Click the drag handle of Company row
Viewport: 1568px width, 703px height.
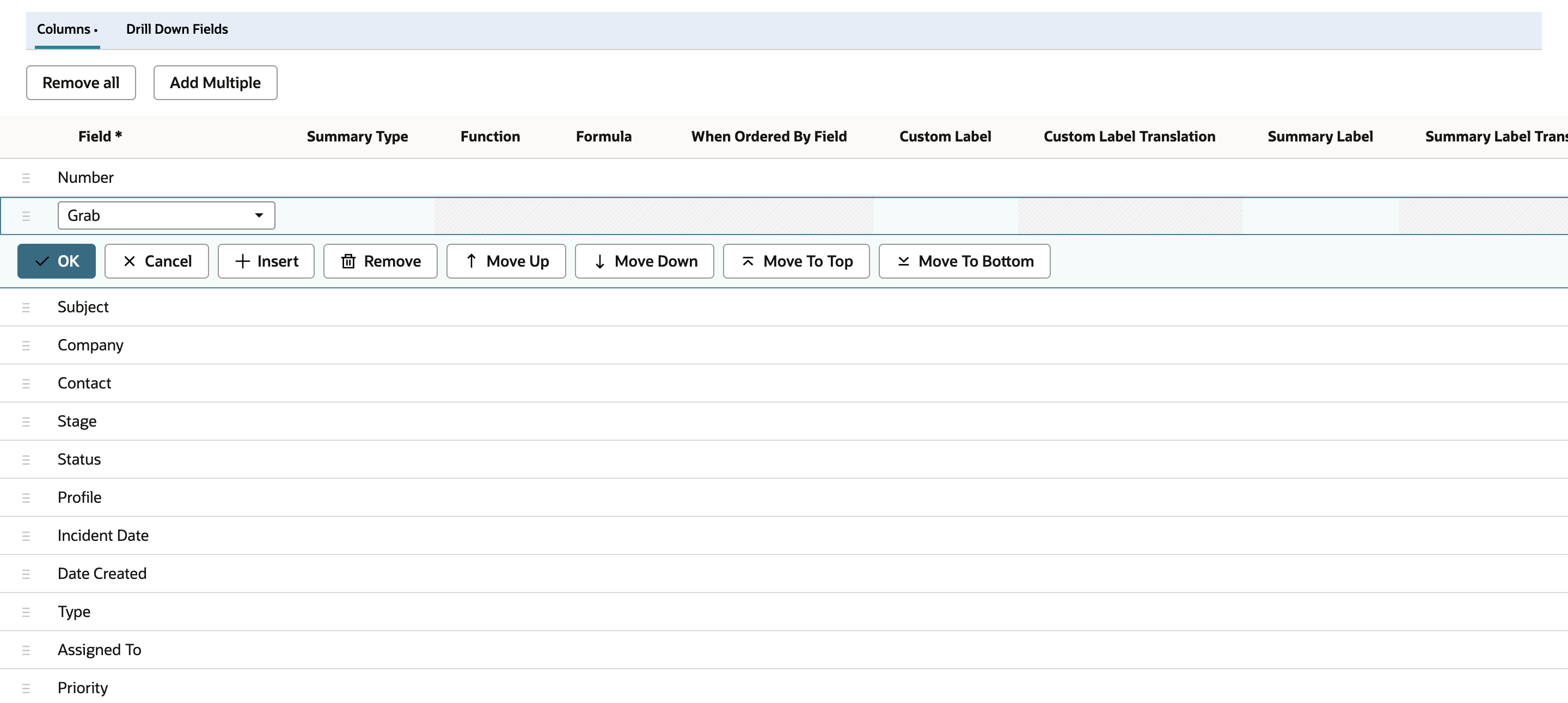(x=26, y=346)
